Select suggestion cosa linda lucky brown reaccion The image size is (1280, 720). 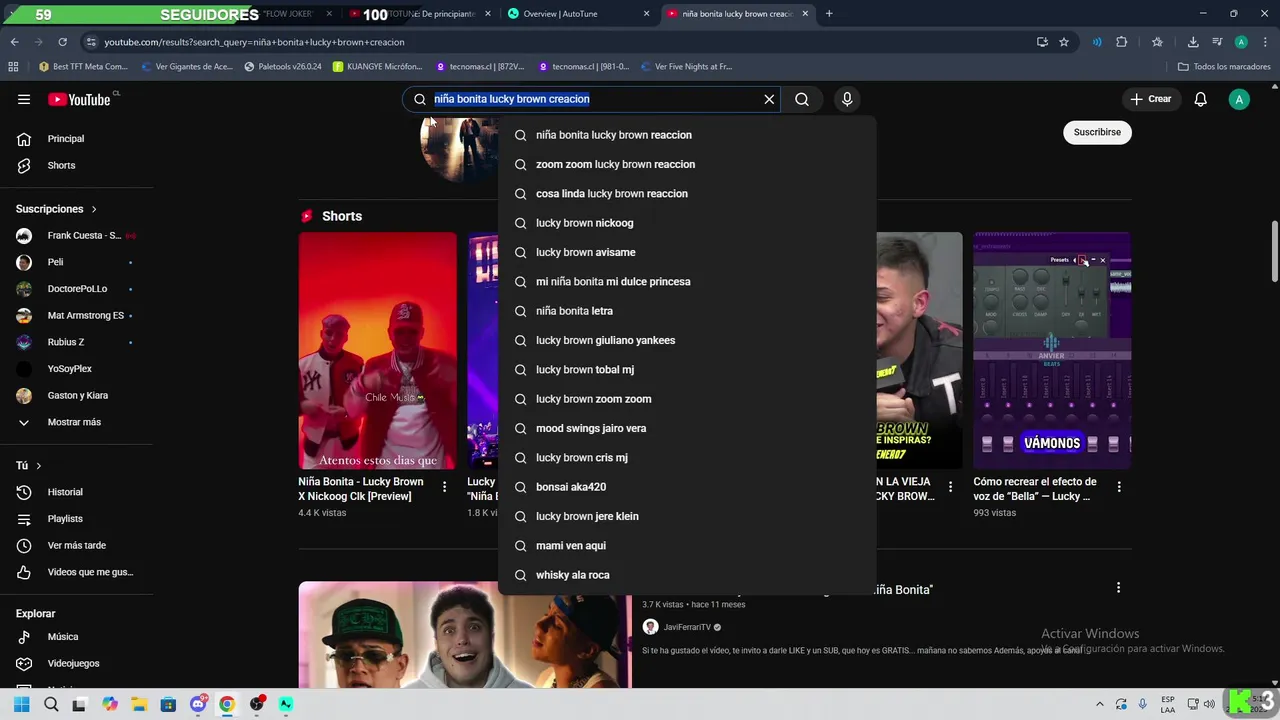(x=687, y=194)
